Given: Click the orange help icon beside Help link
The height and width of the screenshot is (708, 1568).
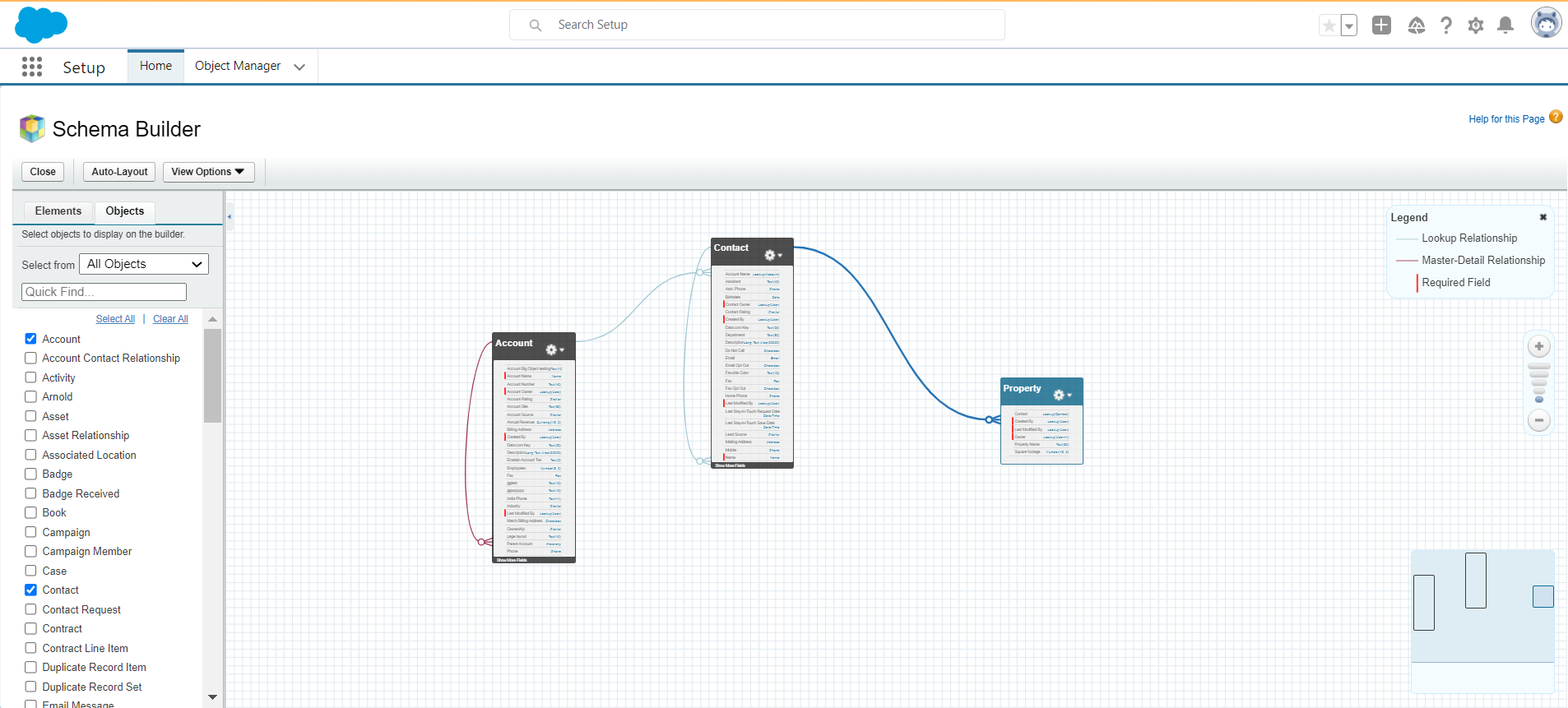Looking at the screenshot, I should tap(1556, 117).
